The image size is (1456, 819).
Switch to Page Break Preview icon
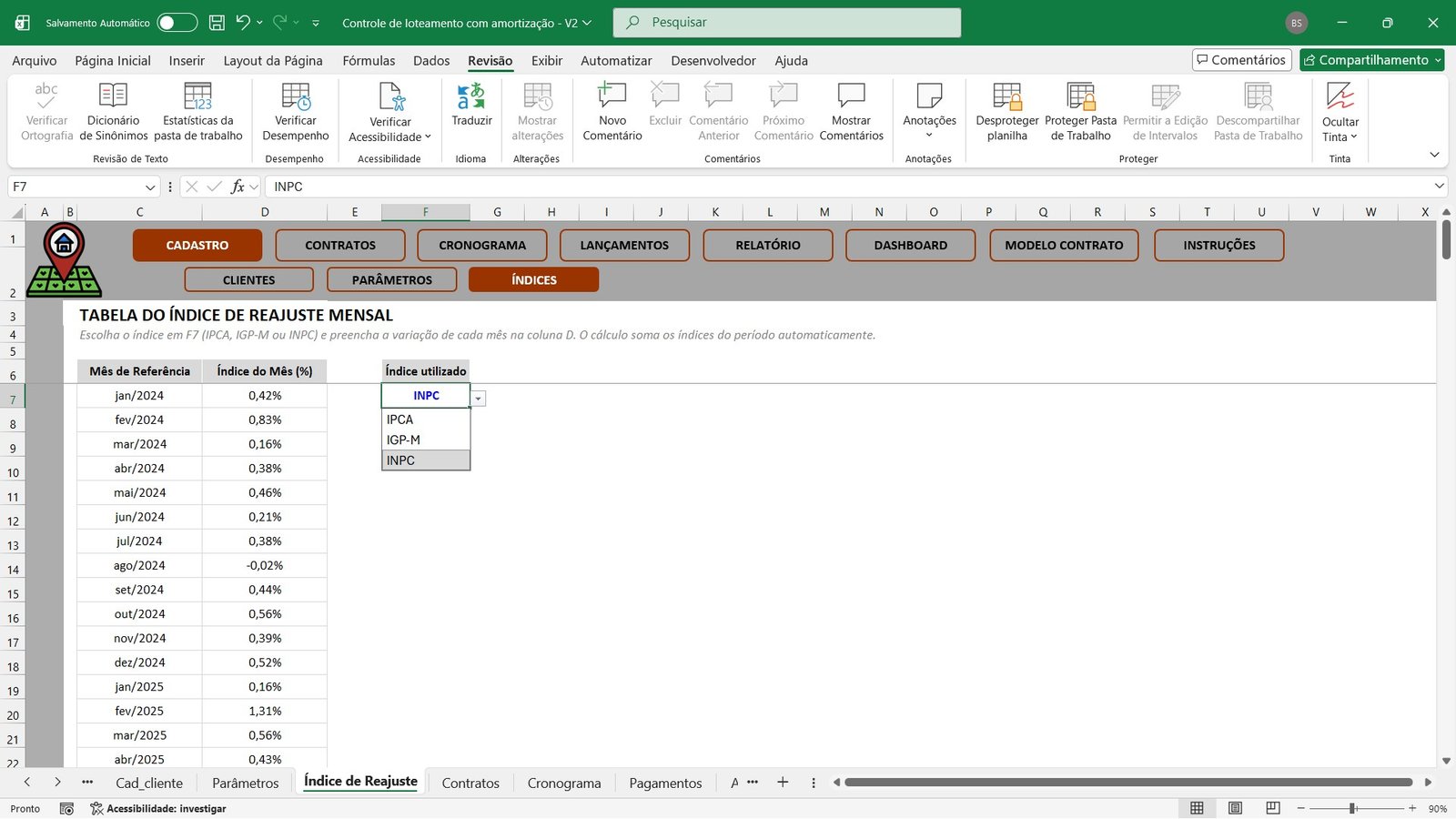(x=1273, y=808)
